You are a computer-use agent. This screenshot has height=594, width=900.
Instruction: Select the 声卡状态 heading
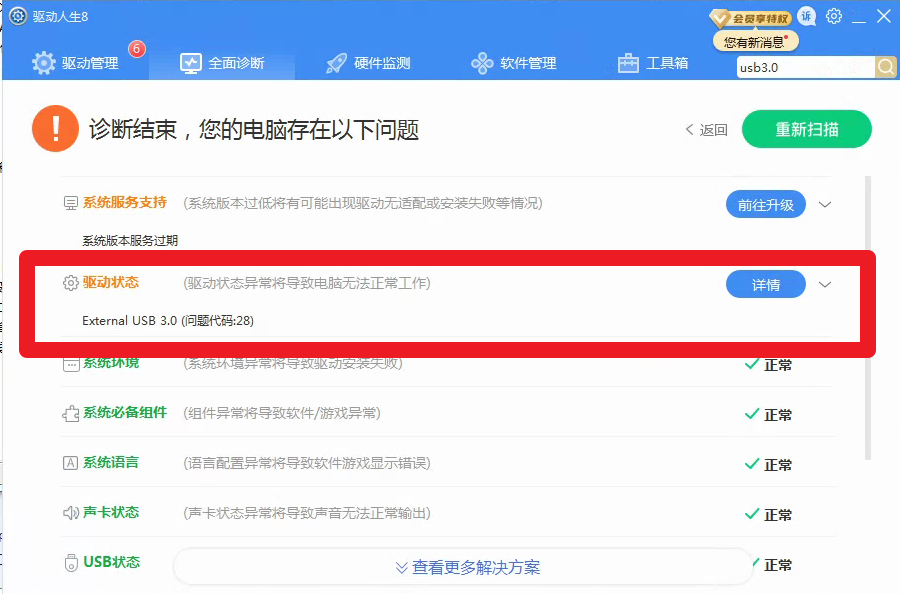pos(111,512)
